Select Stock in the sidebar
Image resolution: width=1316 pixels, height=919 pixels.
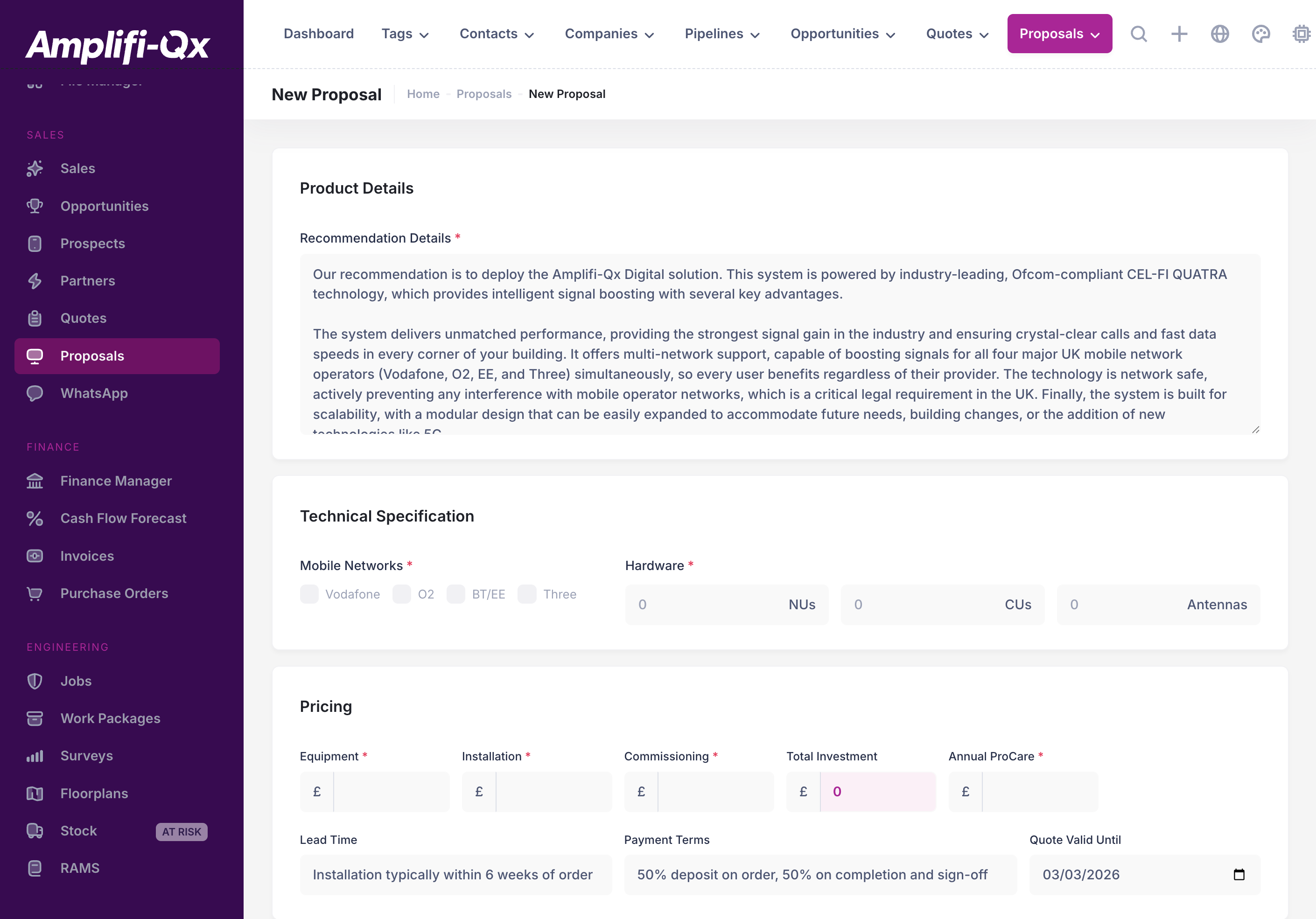click(78, 830)
